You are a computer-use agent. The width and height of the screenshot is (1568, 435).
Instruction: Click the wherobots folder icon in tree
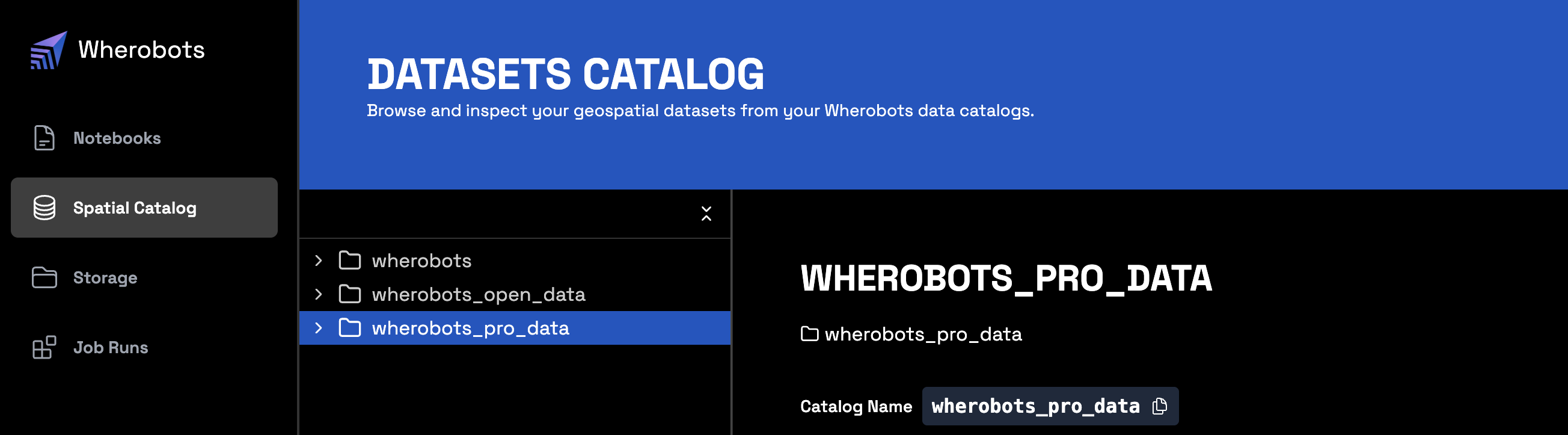pyautogui.click(x=350, y=261)
